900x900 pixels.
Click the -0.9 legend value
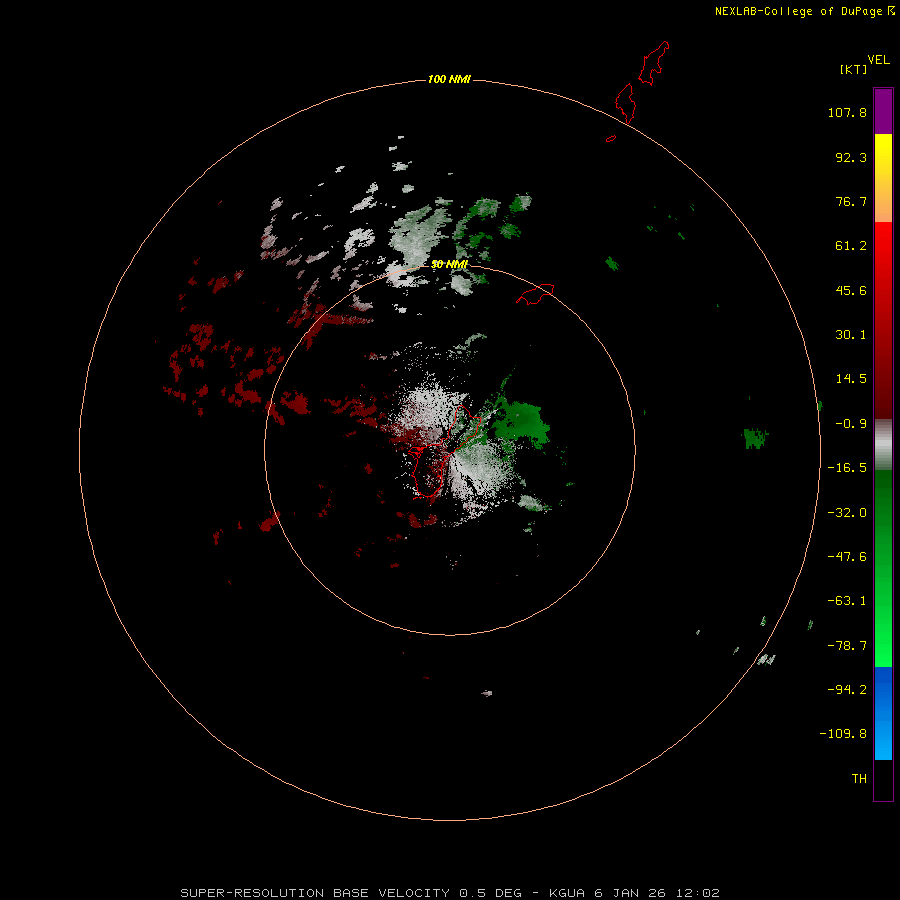(x=851, y=424)
